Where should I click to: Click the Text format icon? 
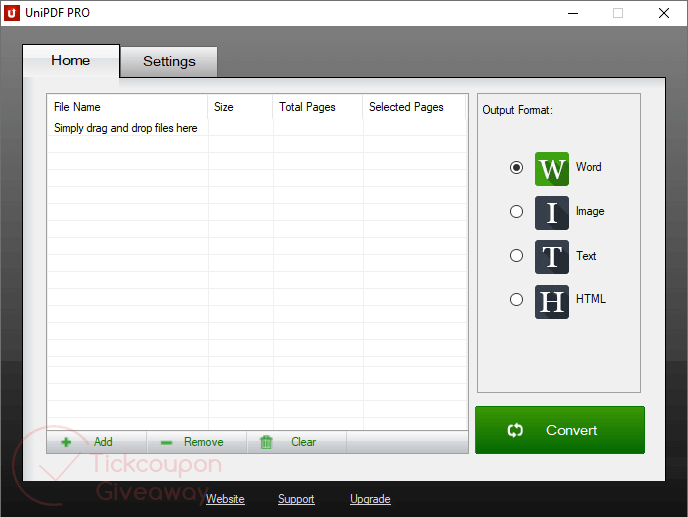552,257
